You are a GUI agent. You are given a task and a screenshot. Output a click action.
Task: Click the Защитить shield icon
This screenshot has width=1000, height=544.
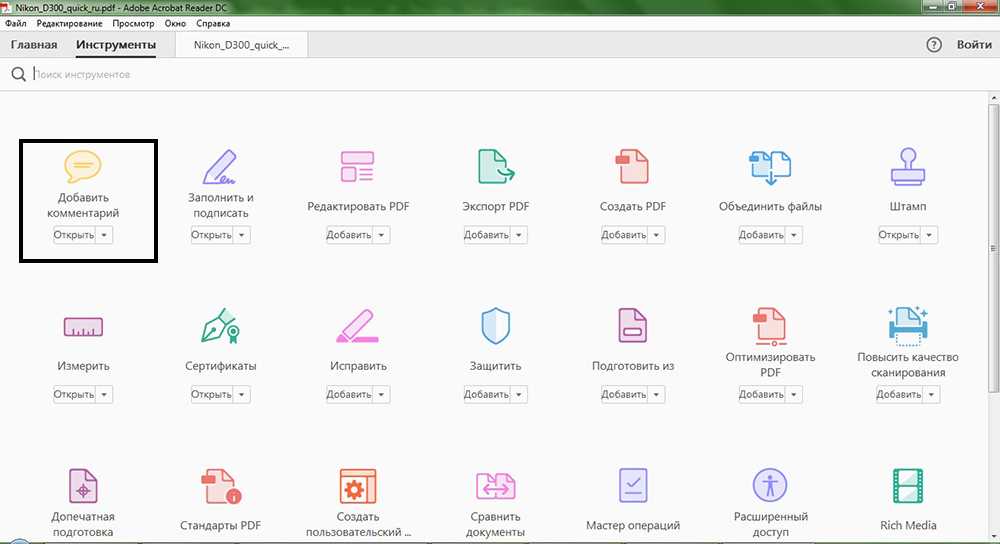click(495, 326)
